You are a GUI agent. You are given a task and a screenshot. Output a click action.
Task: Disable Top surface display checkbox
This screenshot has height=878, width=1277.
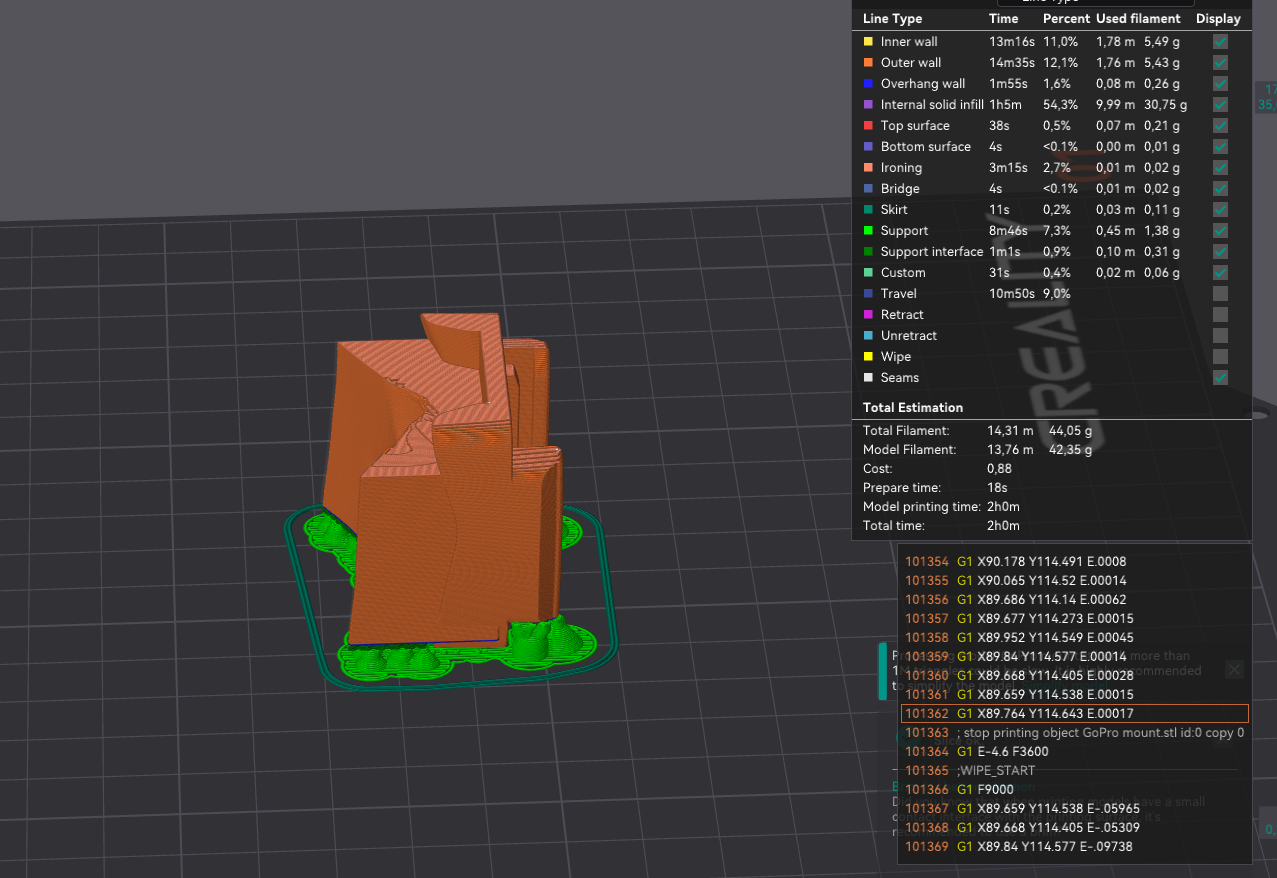[x=1219, y=126]
